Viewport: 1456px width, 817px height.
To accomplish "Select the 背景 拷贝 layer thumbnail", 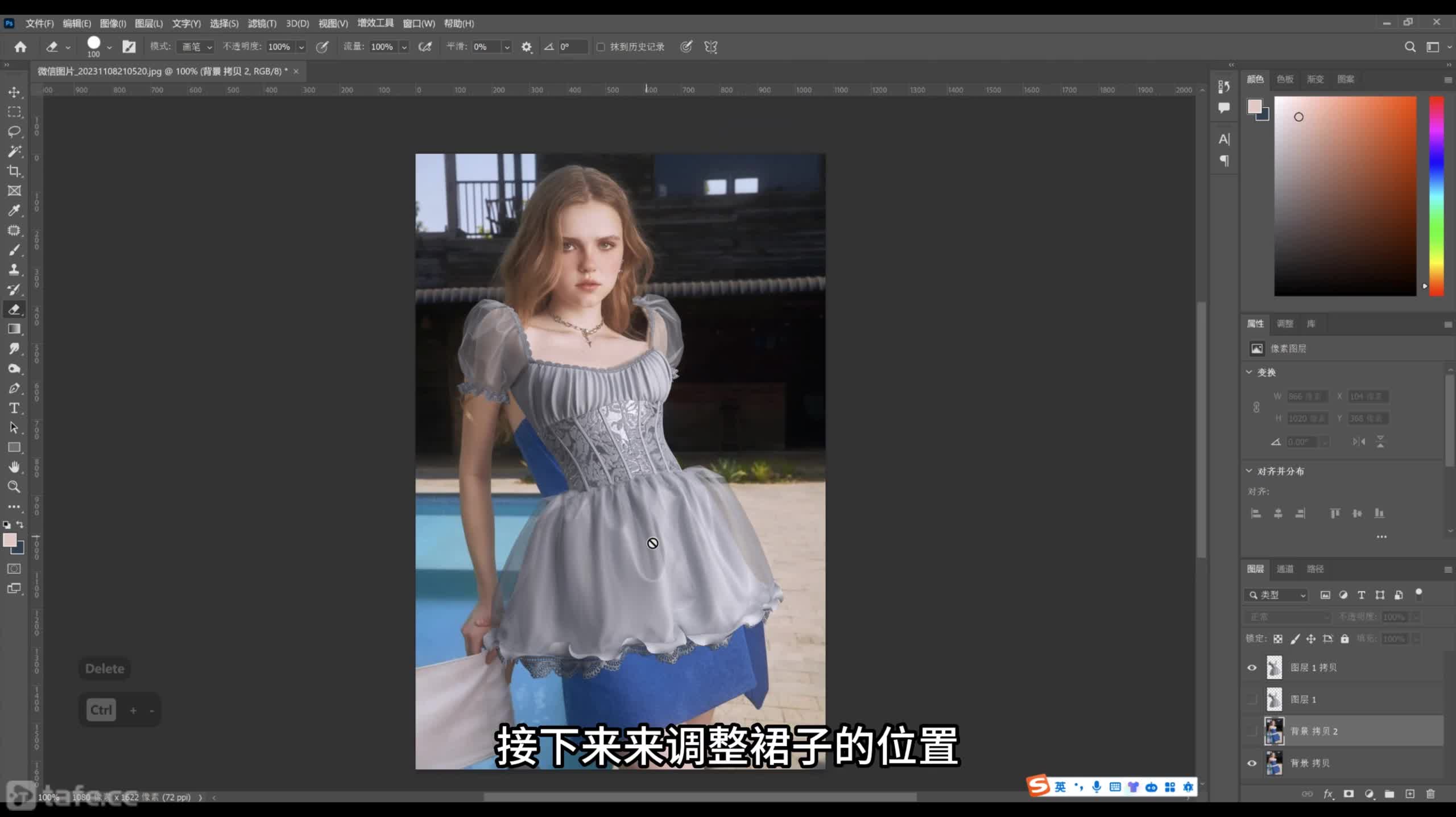I will click(1274, 763).
